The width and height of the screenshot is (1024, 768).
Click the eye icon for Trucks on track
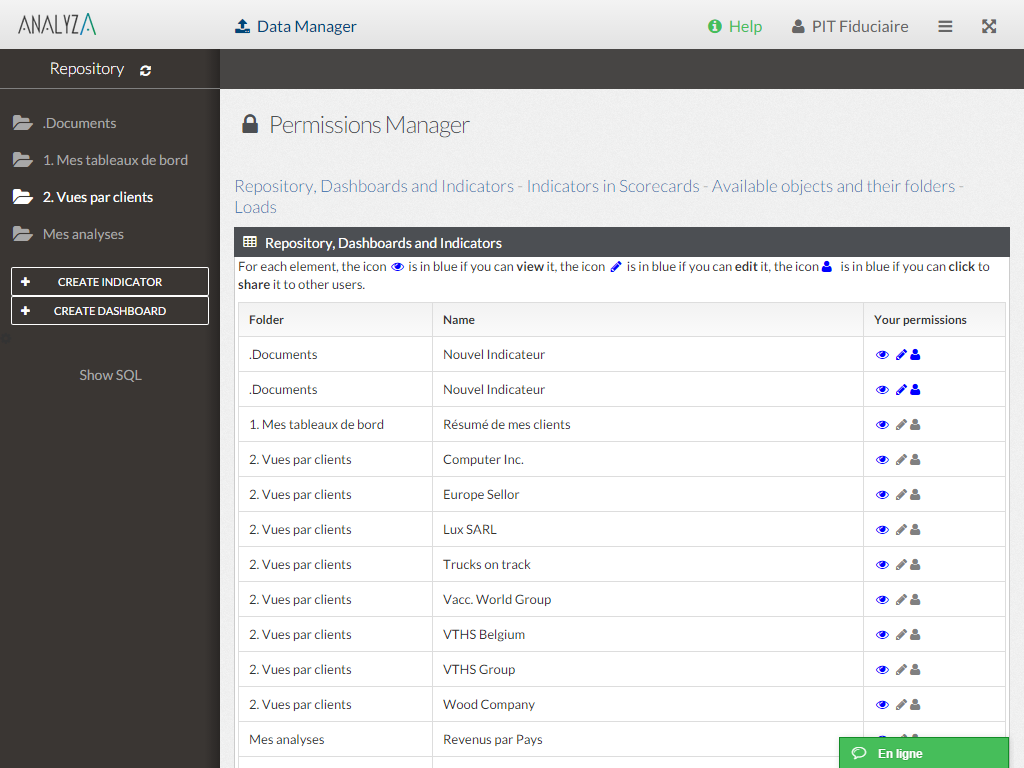tap(882, 565)
